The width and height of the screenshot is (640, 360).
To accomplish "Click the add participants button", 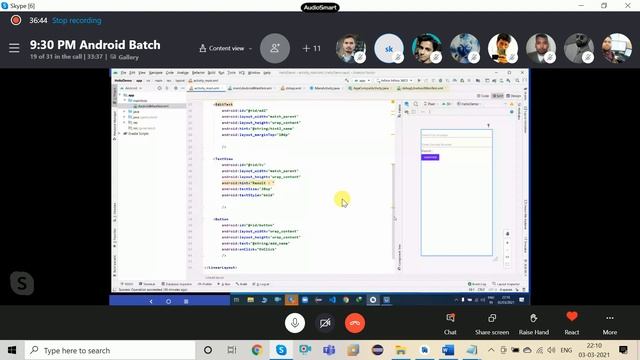I will tap(275, 48).
